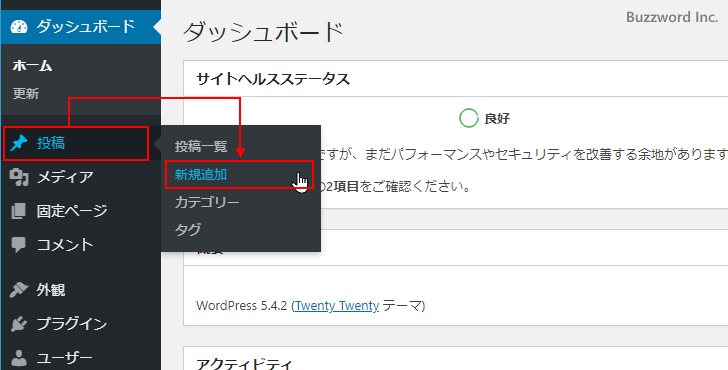Click the paintbrush icon beside 外観
This screenshot has width=728, height=370.
(x=19, y=290)
